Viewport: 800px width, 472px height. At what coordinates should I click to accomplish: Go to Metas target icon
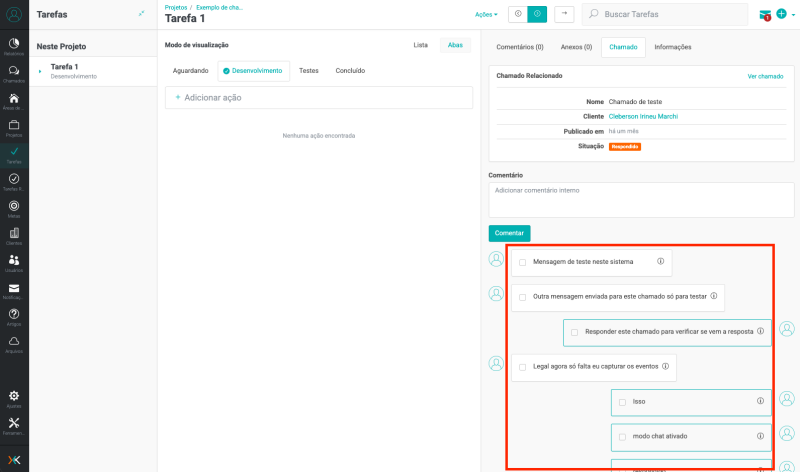click(x=14, y=208)
